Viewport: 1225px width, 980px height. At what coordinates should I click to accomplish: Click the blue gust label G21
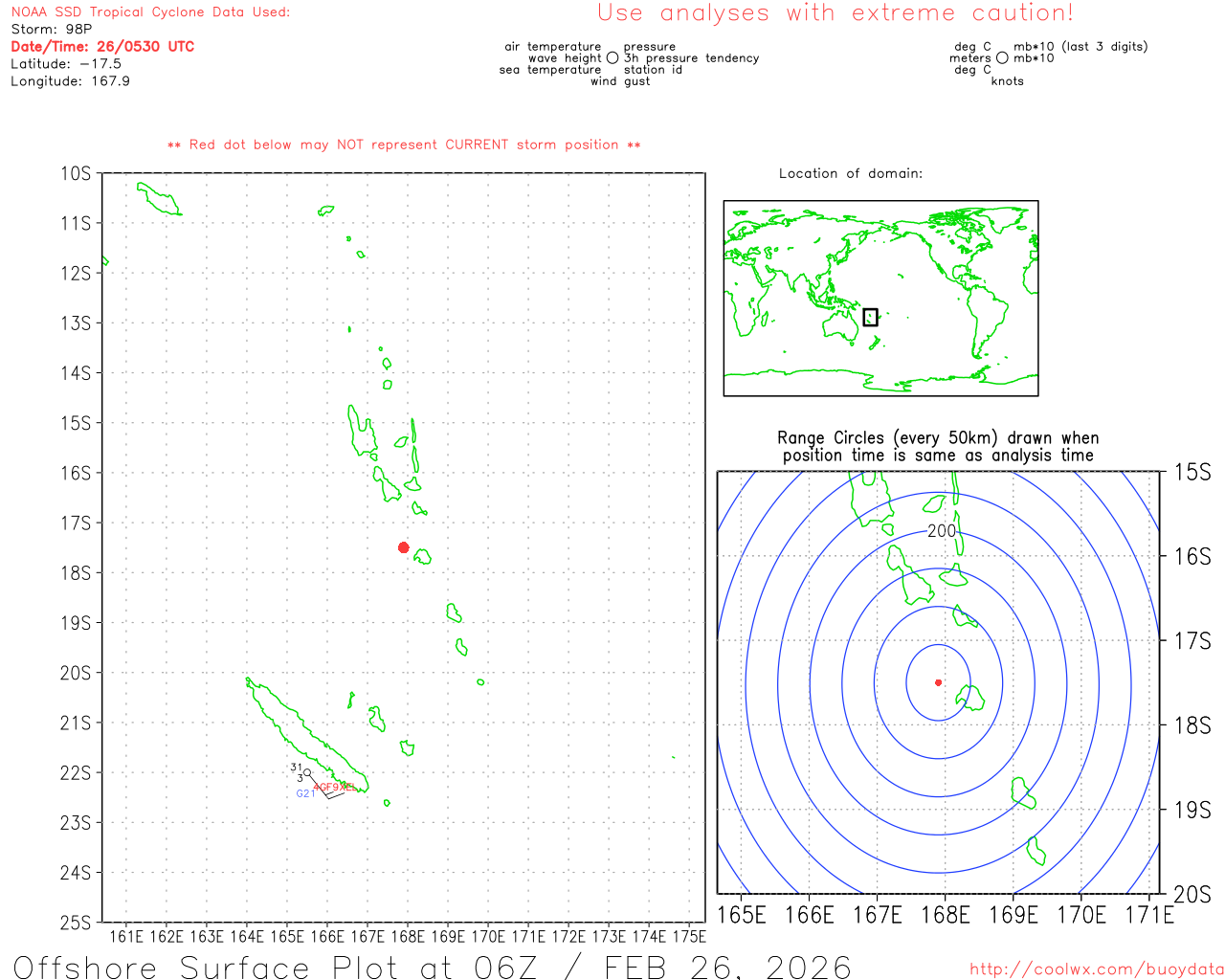tap(305, 793)
